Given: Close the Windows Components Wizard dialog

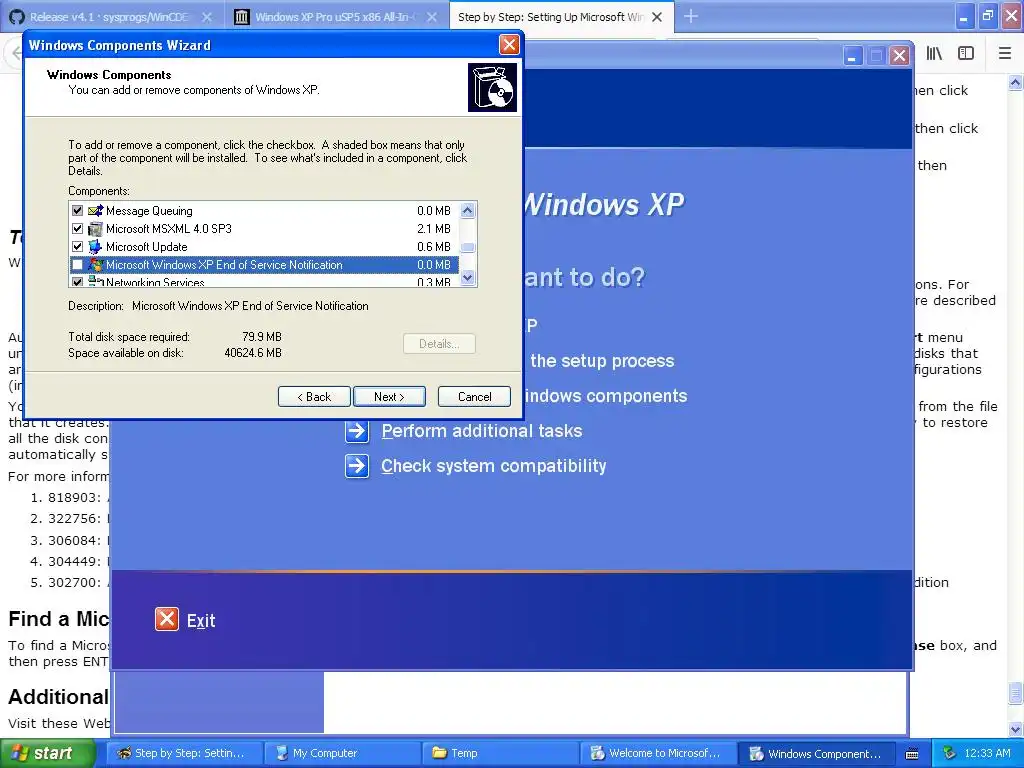Looking at the screenshot, I should pos(509,44).
